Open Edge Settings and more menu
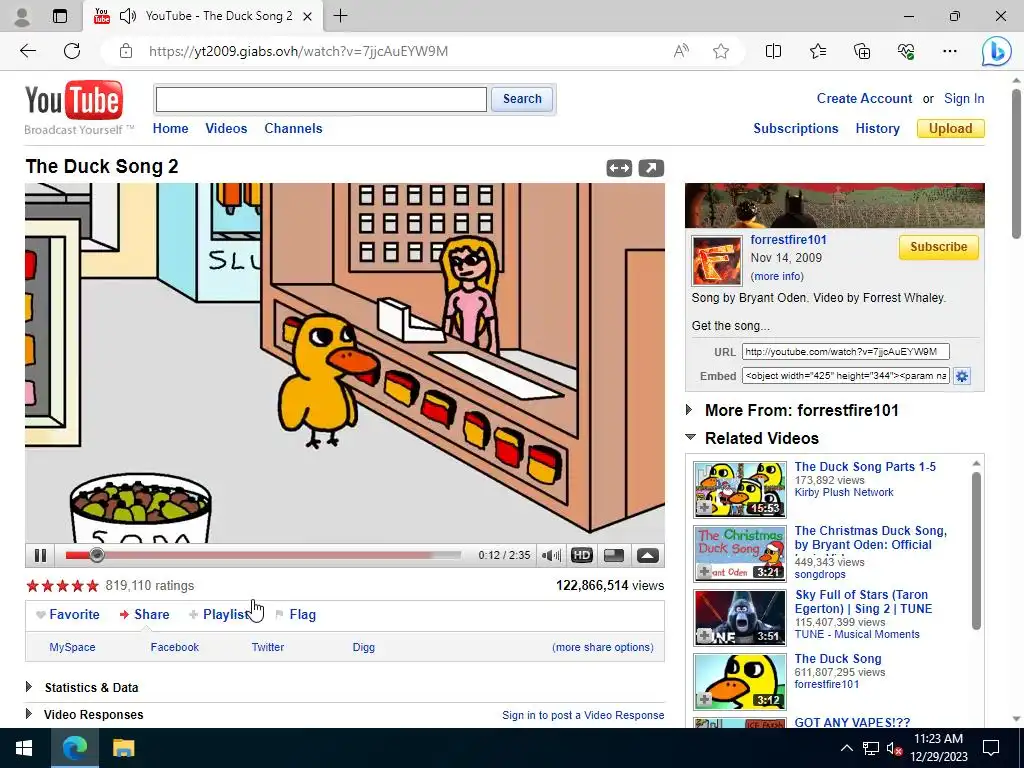 pyautogui.click(x=950, y=51)
